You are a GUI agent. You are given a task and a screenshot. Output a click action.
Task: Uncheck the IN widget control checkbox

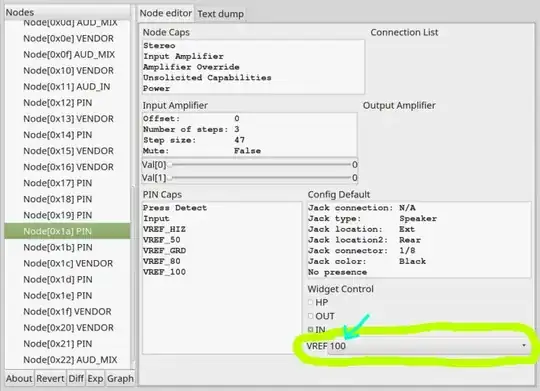click(x=310, y=330)
